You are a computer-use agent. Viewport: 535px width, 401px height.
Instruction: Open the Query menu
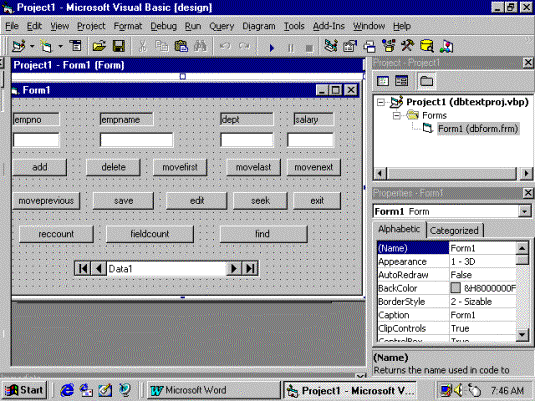tap(221, 26)
